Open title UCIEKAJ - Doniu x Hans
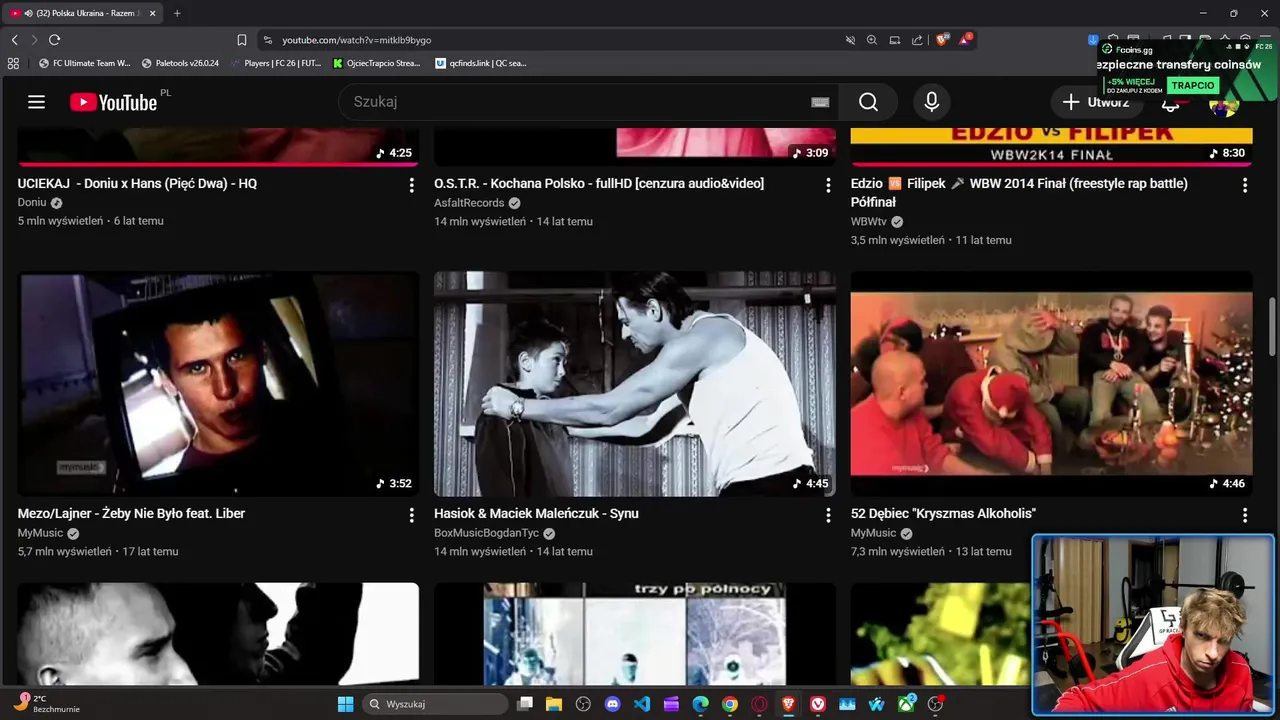 [137, 184]
